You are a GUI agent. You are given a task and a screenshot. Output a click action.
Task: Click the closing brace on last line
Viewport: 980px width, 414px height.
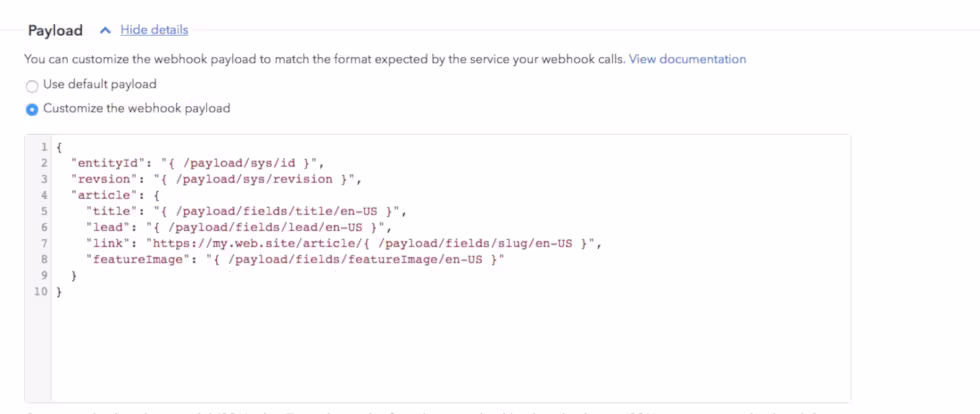pos(59,292)
